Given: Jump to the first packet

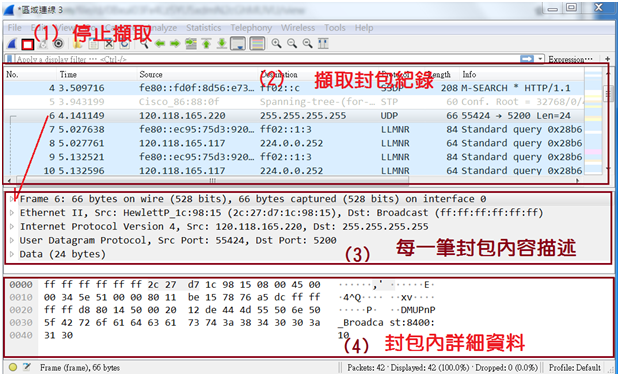Looking at the screenshot, I should [x=206, y=44].
